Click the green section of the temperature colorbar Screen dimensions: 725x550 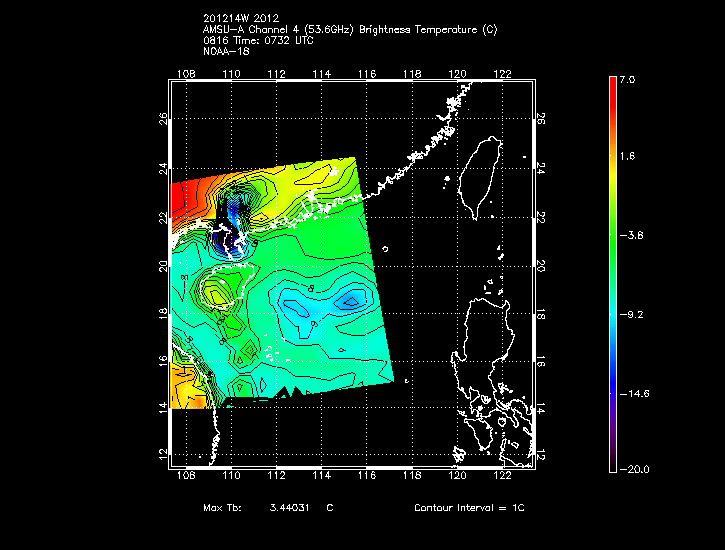click(x=613, y=240)
